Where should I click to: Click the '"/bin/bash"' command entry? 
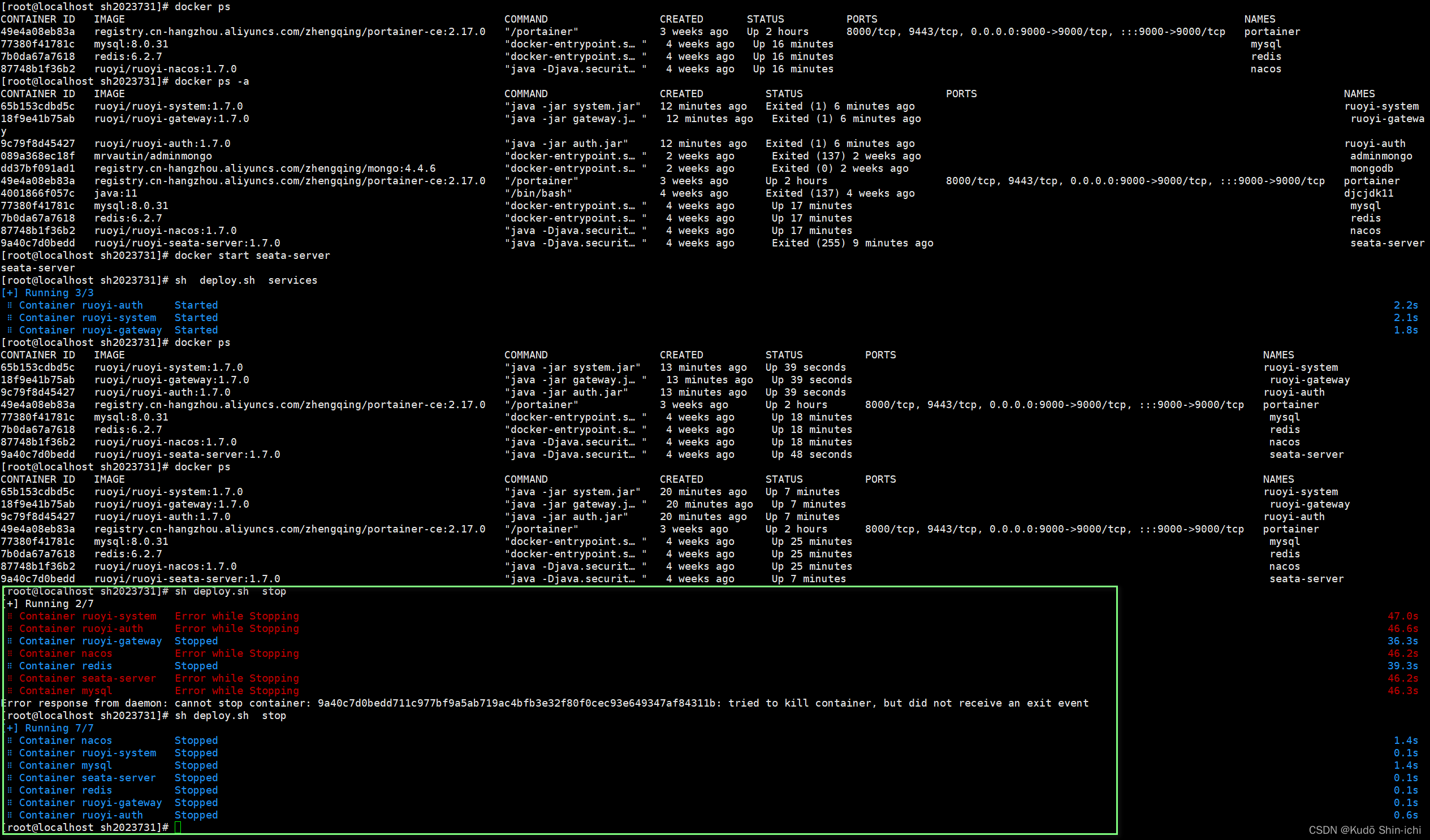point(538,193)
